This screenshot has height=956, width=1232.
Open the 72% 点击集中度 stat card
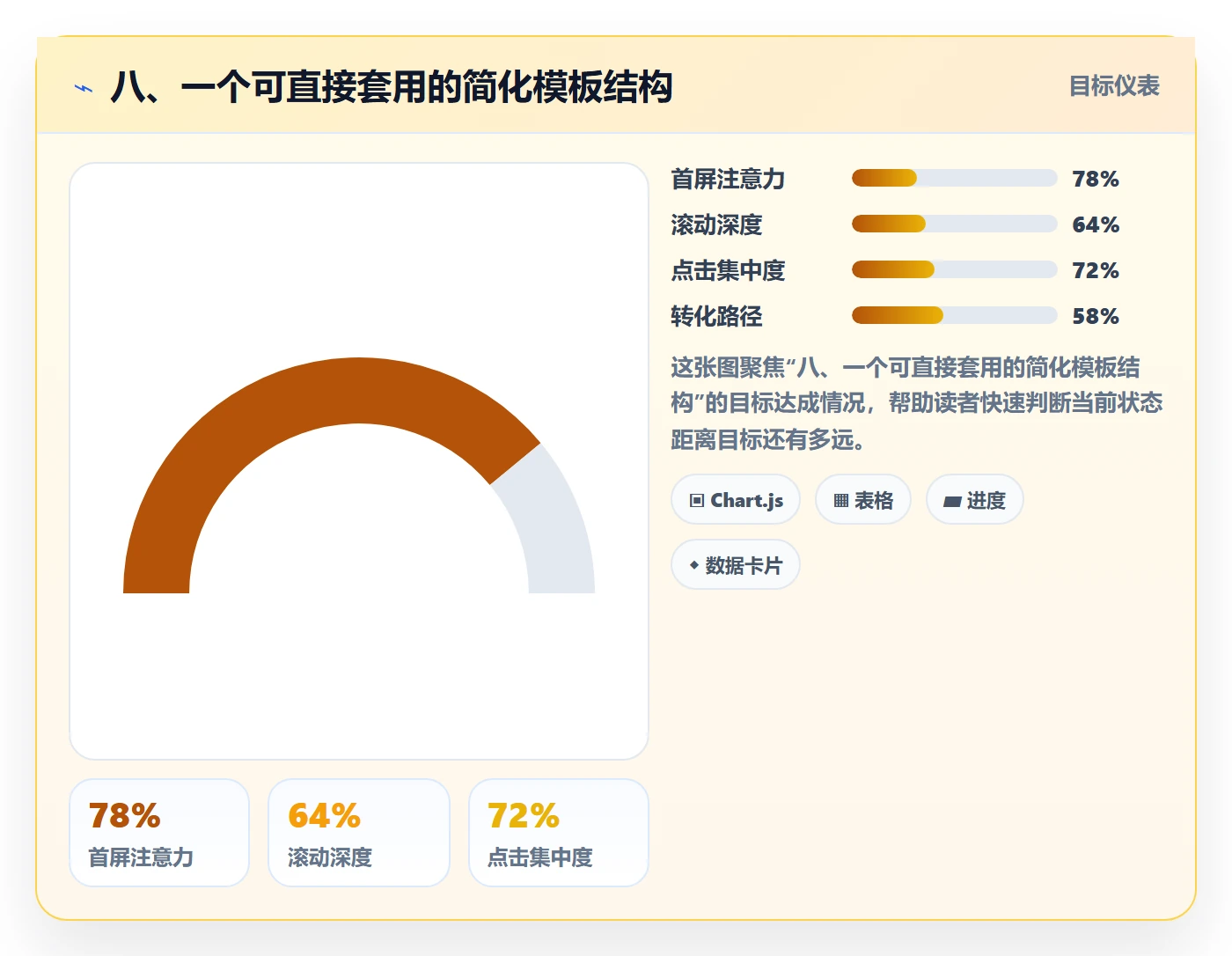[x=559, y=833]
